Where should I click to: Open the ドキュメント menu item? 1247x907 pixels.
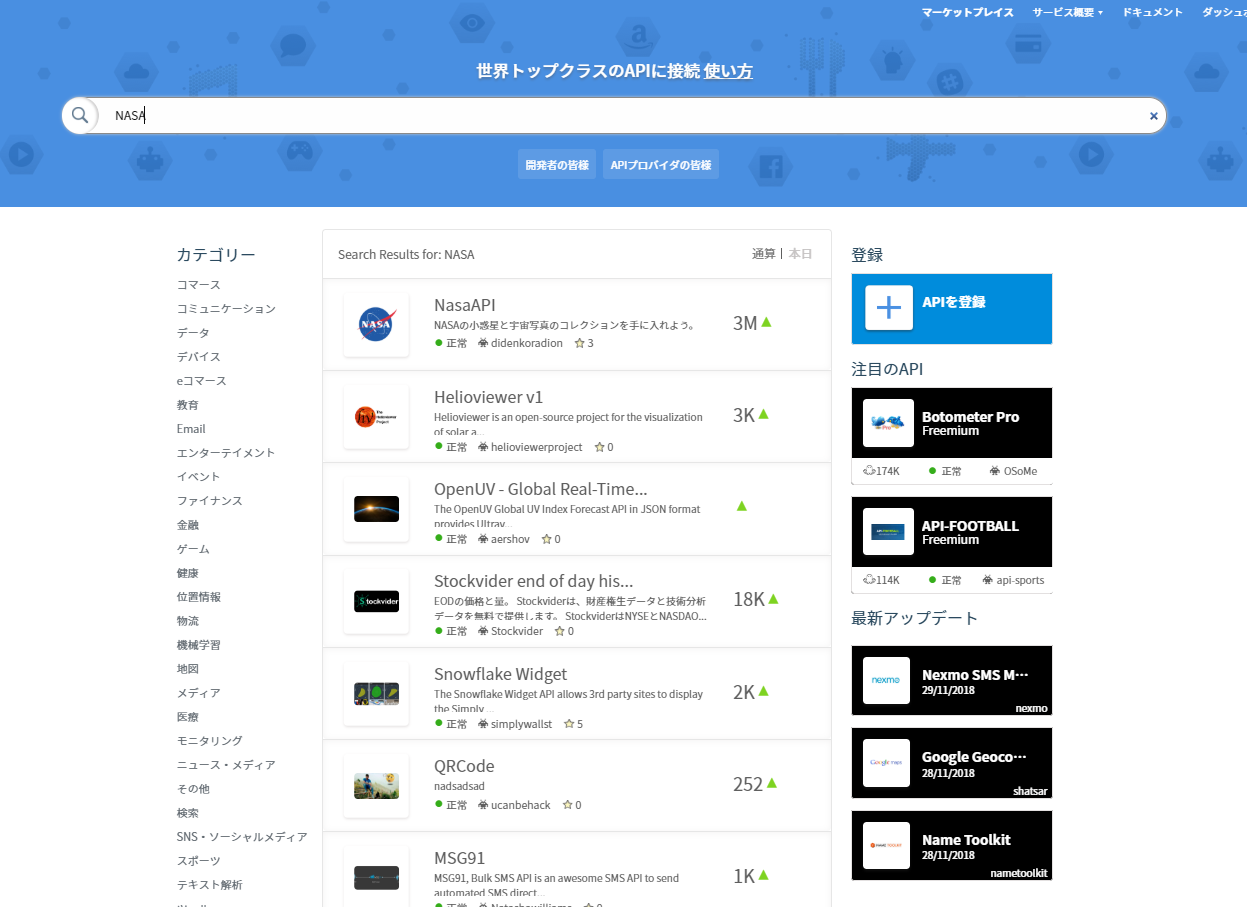coord(1152,12)
